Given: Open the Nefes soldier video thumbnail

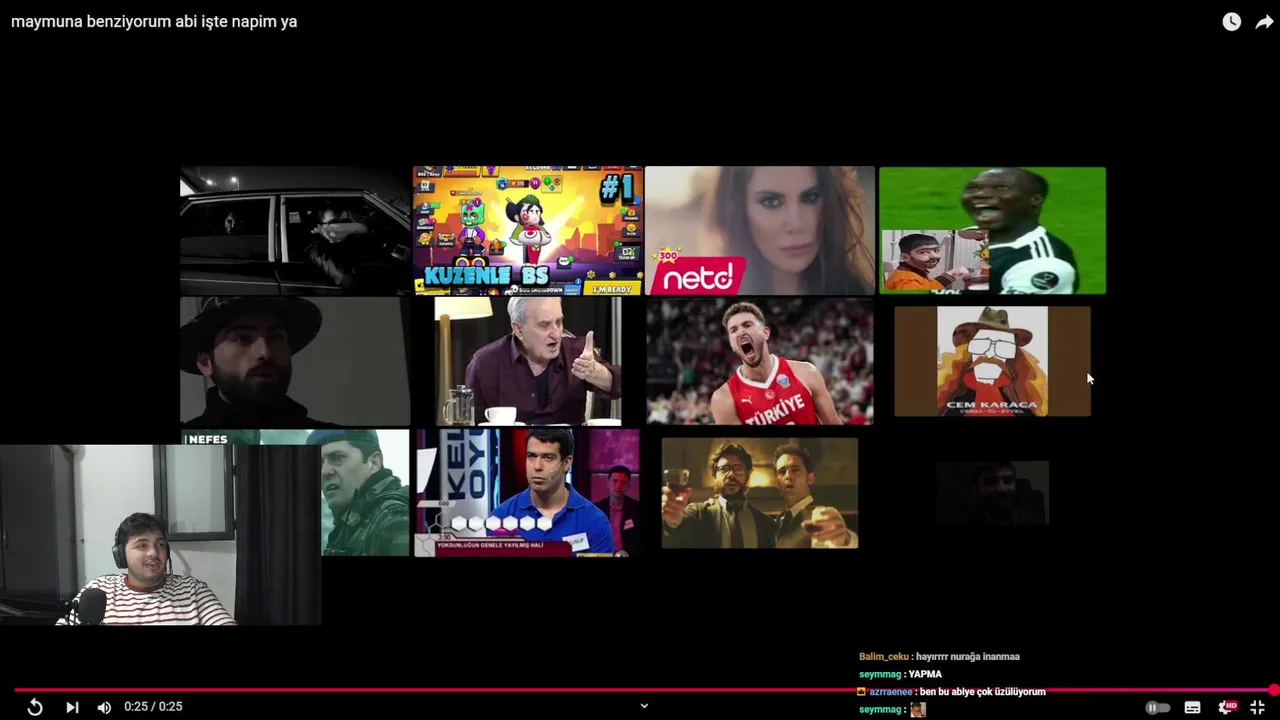Looking at the screenshot, I should pos(365,493).
